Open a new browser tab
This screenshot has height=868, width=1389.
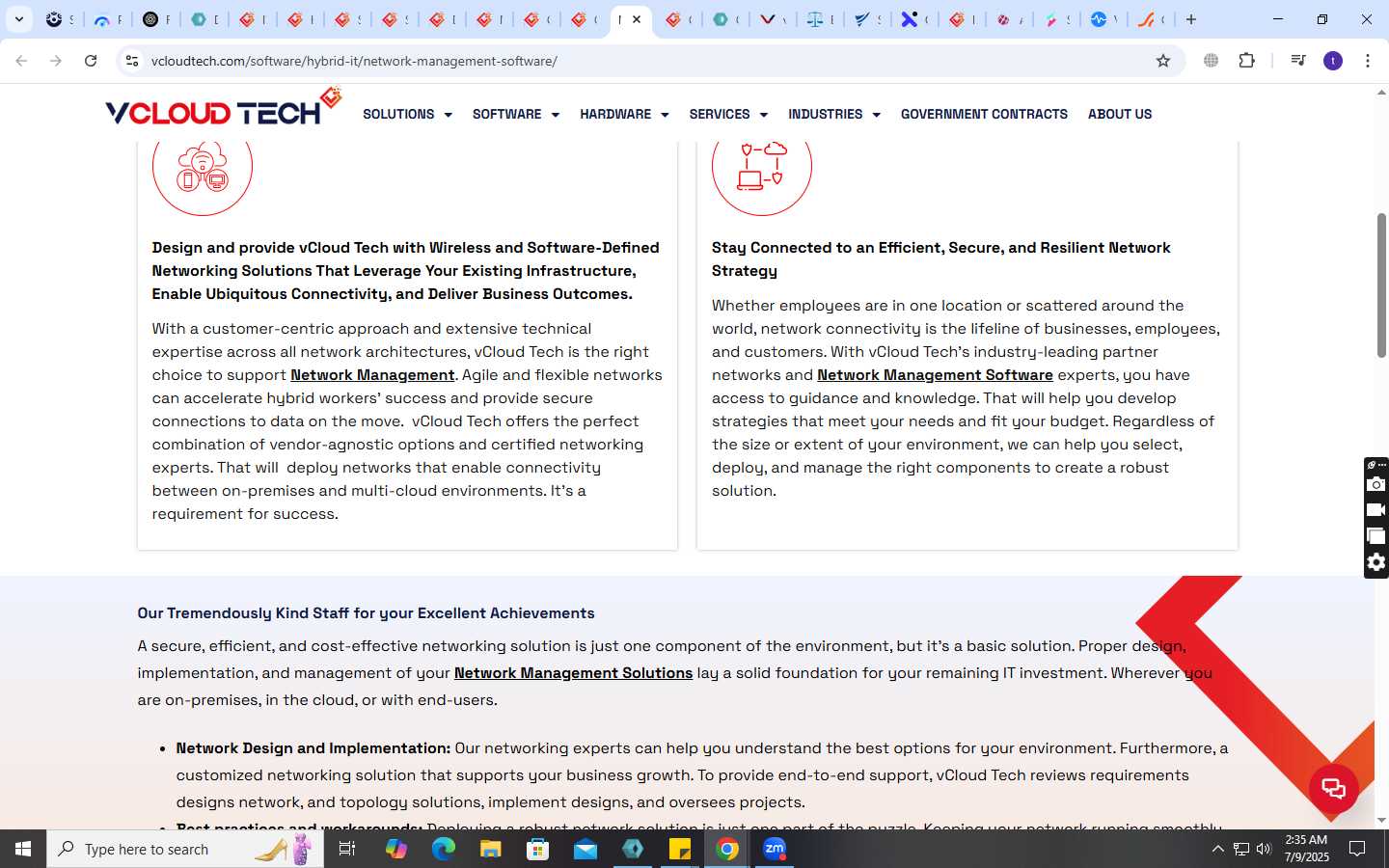[1191, 19]
